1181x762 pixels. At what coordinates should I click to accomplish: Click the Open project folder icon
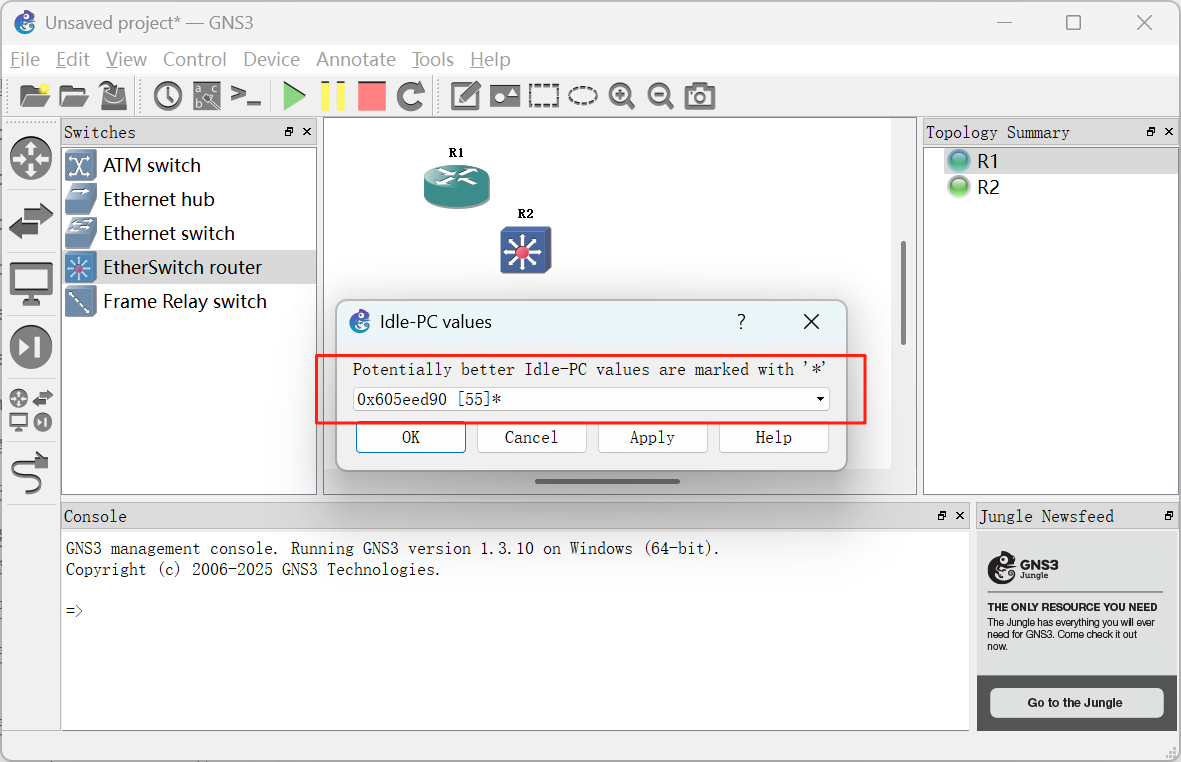(x=74, y=96)
